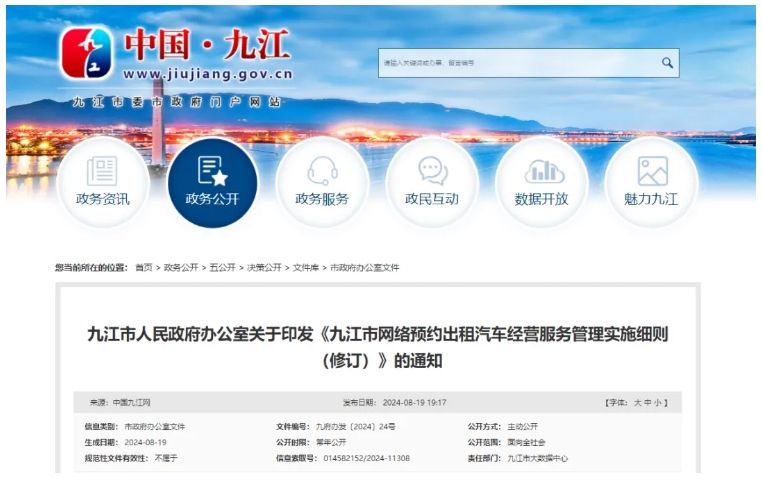This screenshot has width=762, height=491.
Task: Click the generation date 2024-08-19
Action: pos(145,442)
